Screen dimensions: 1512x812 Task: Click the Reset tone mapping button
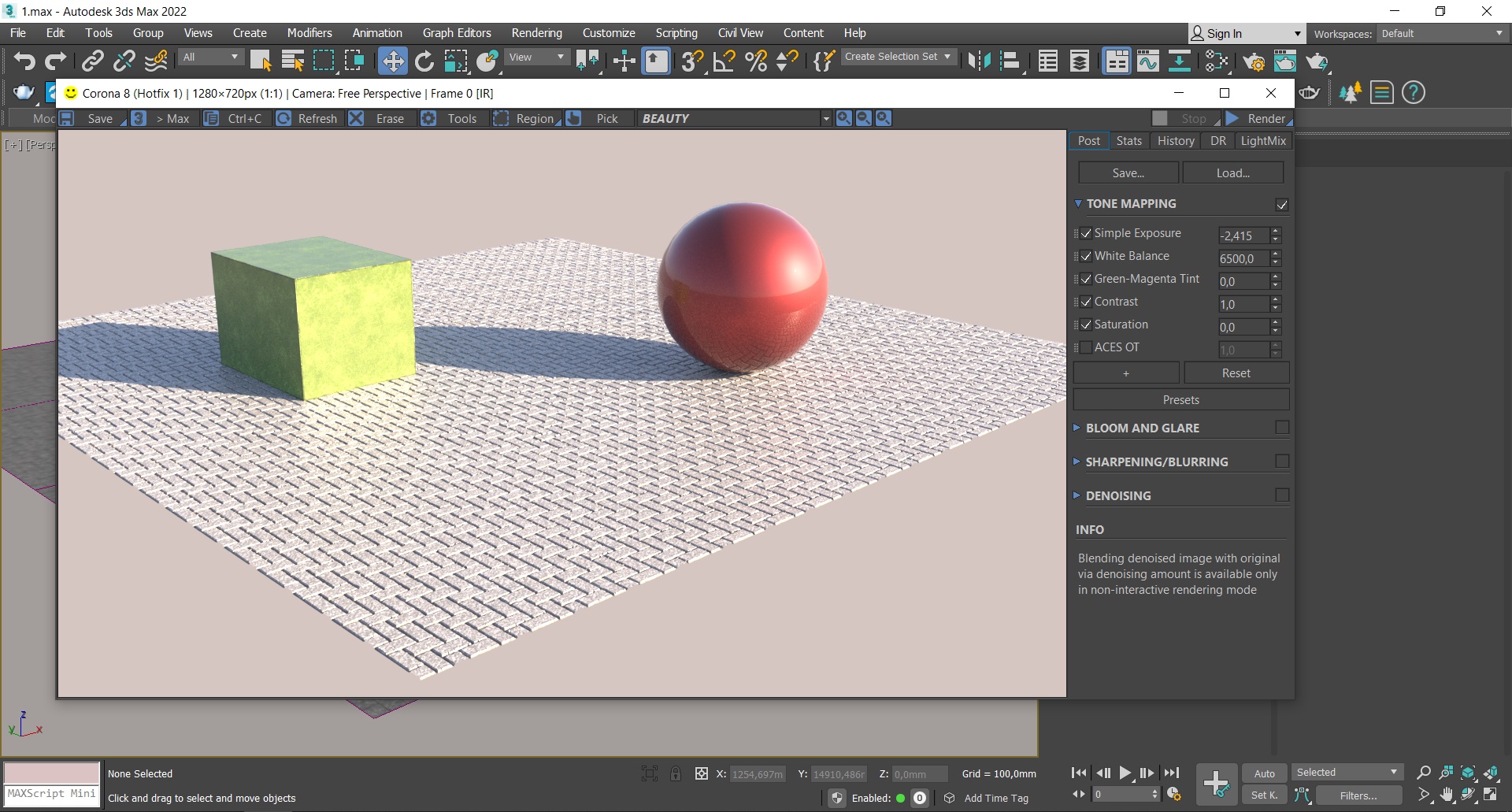pos(1236,373)
